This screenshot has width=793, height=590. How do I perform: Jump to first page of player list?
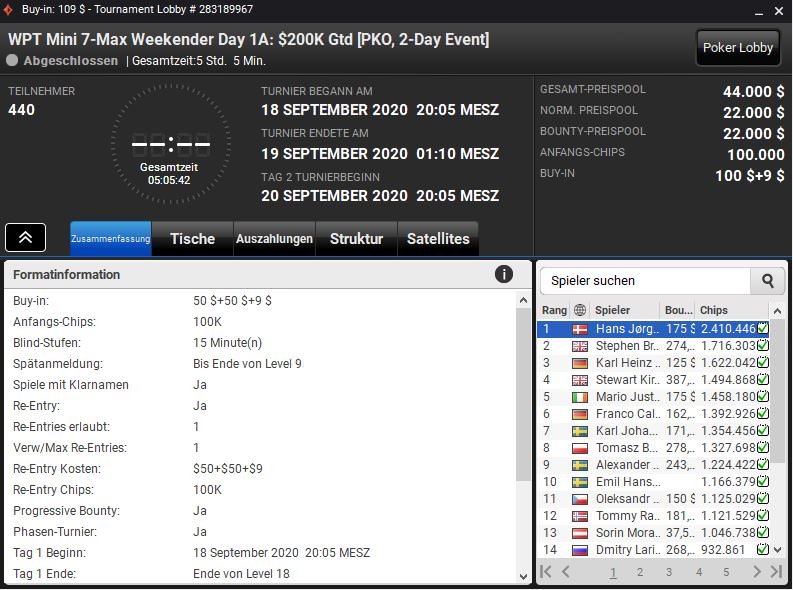point(546,572)
